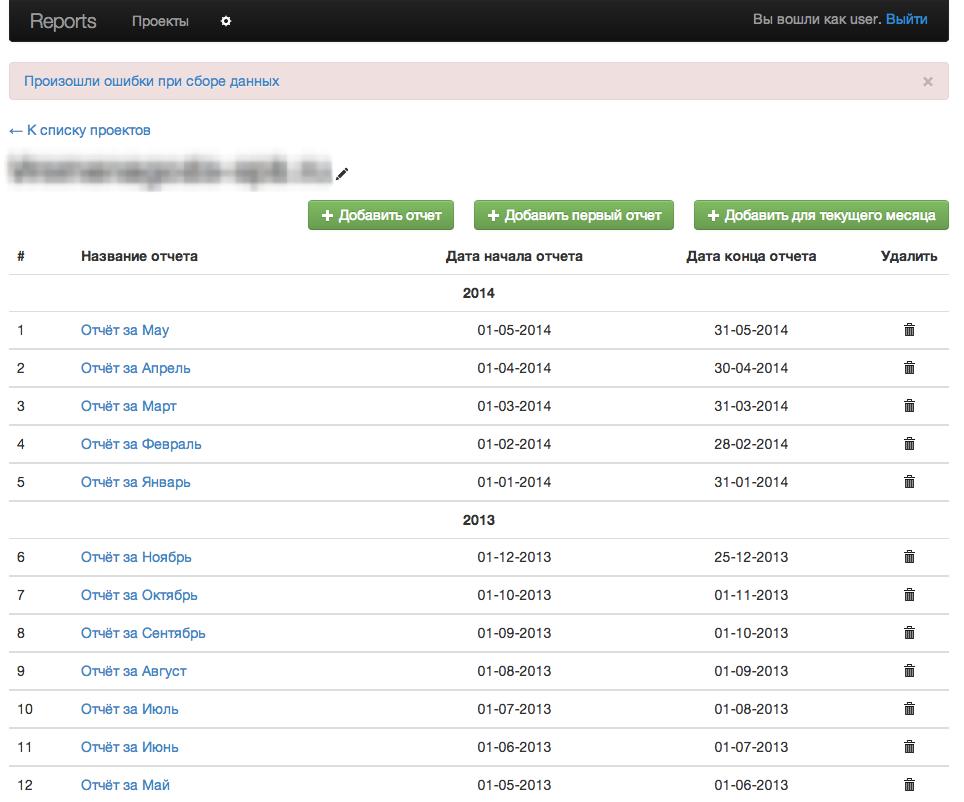Image resolution: width=964 pixels, height=802 pixels.
Task: Remove Отчёт за Октябрь via trash icon
Action: [909, 595]
